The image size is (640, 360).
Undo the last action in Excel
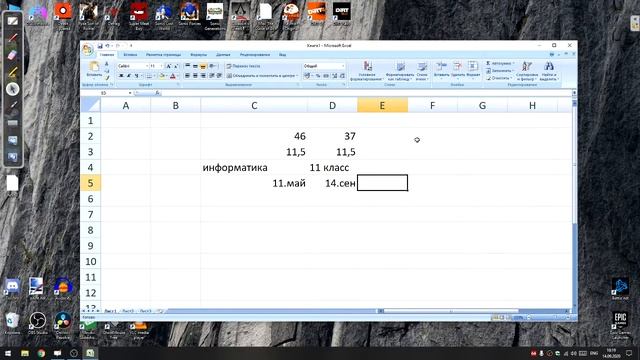(x=108, y=46)
